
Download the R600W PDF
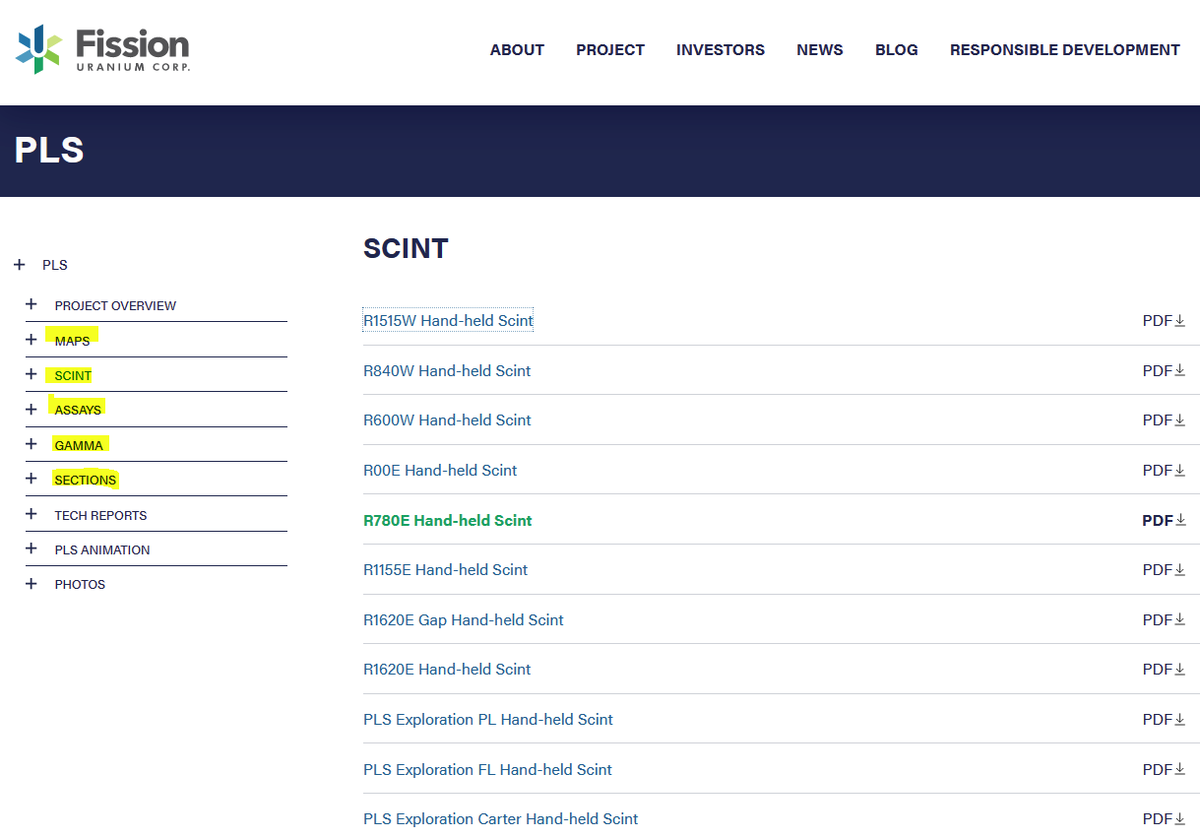click(x=1164, y=420)
